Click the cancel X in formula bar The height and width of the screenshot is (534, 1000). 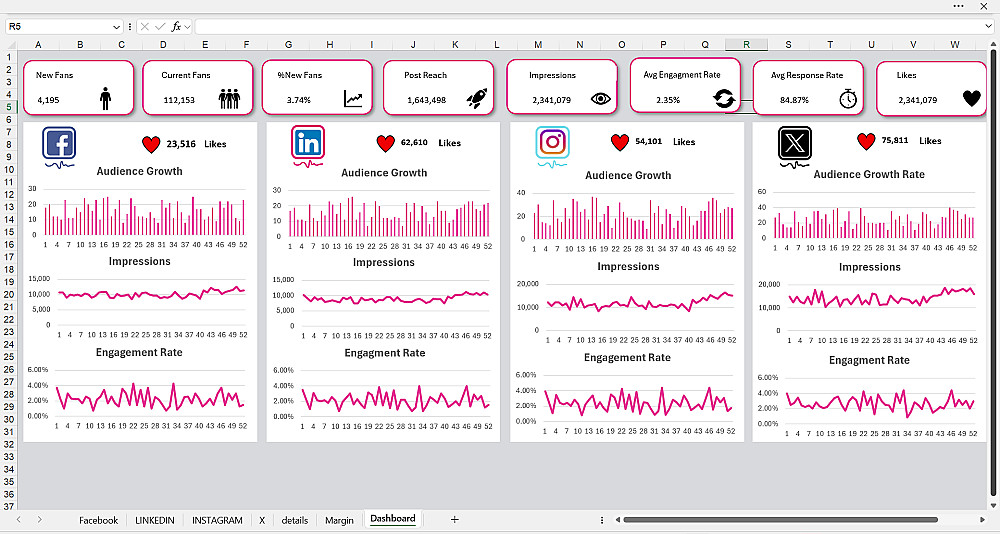145,27
